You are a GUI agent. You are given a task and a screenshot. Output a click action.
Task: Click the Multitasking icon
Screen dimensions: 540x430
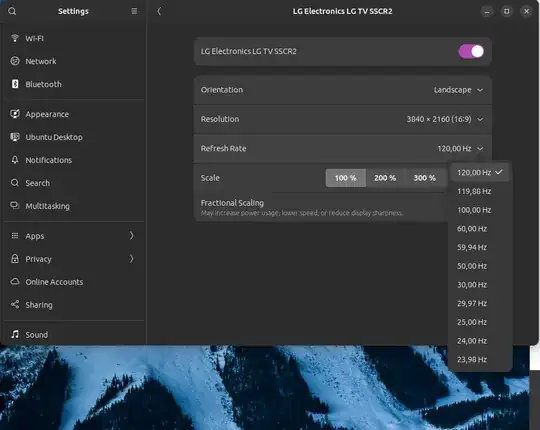coord(15,206)
